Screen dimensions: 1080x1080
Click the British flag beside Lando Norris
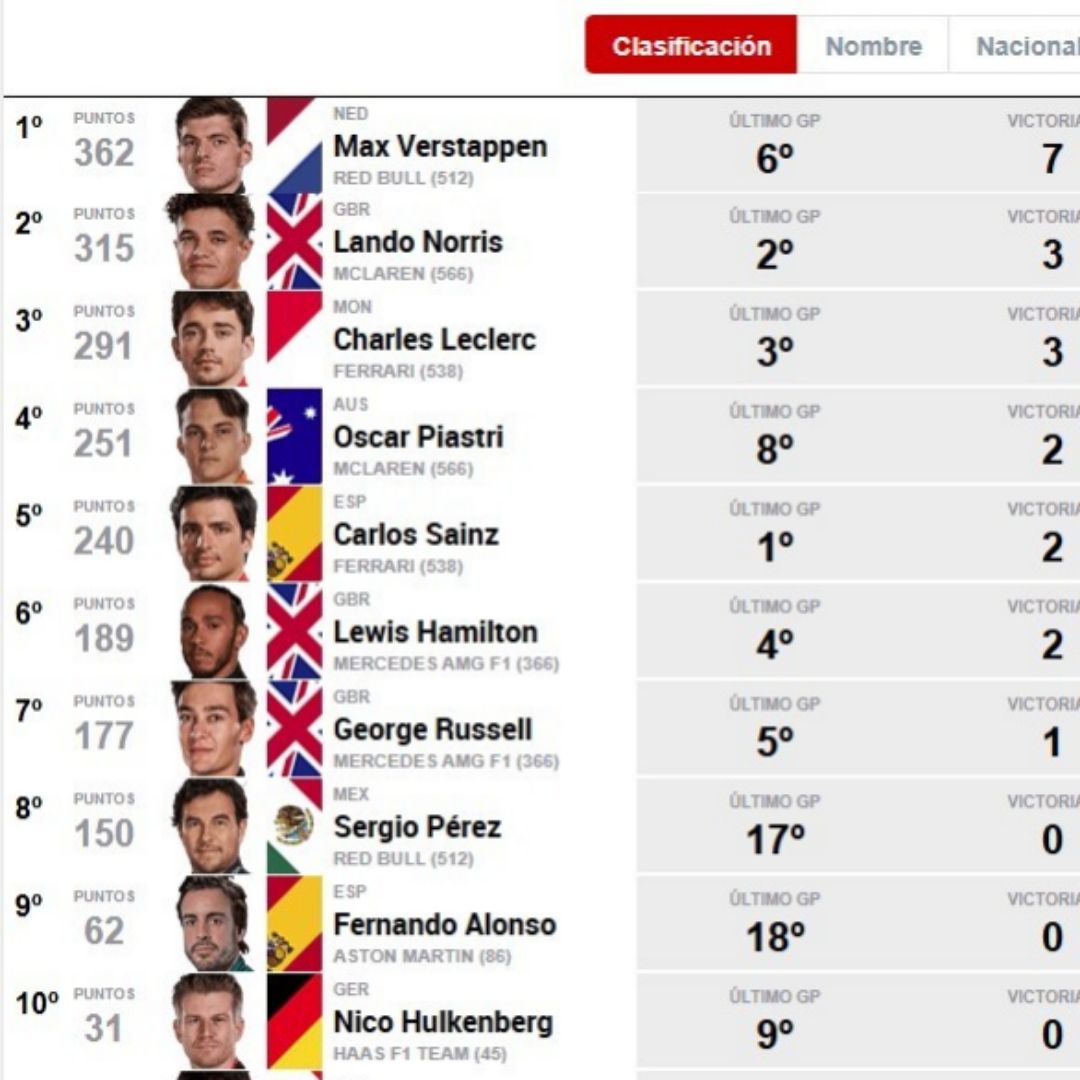point(294,242)
